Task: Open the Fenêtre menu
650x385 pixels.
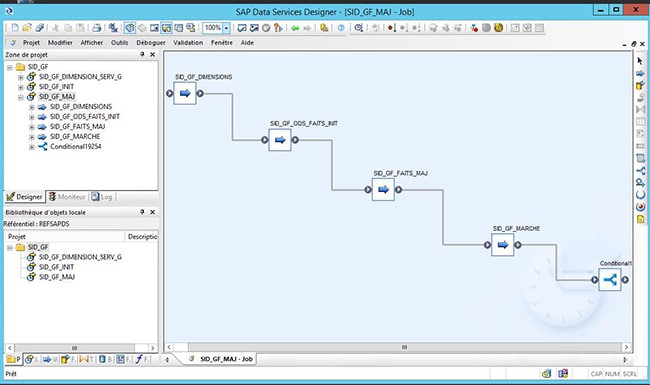Action: pyautogui.click(x=222, y=42)
